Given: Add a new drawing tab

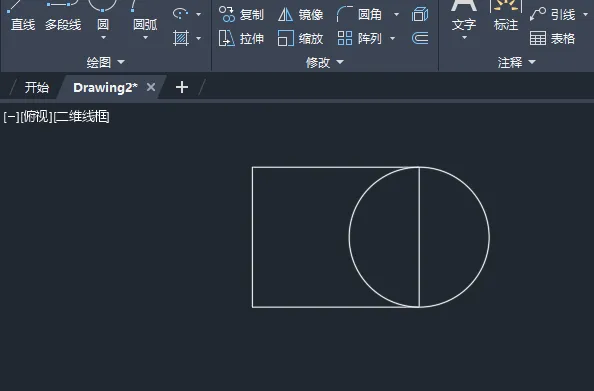Looking at the screenshot, I should (182, 87).
